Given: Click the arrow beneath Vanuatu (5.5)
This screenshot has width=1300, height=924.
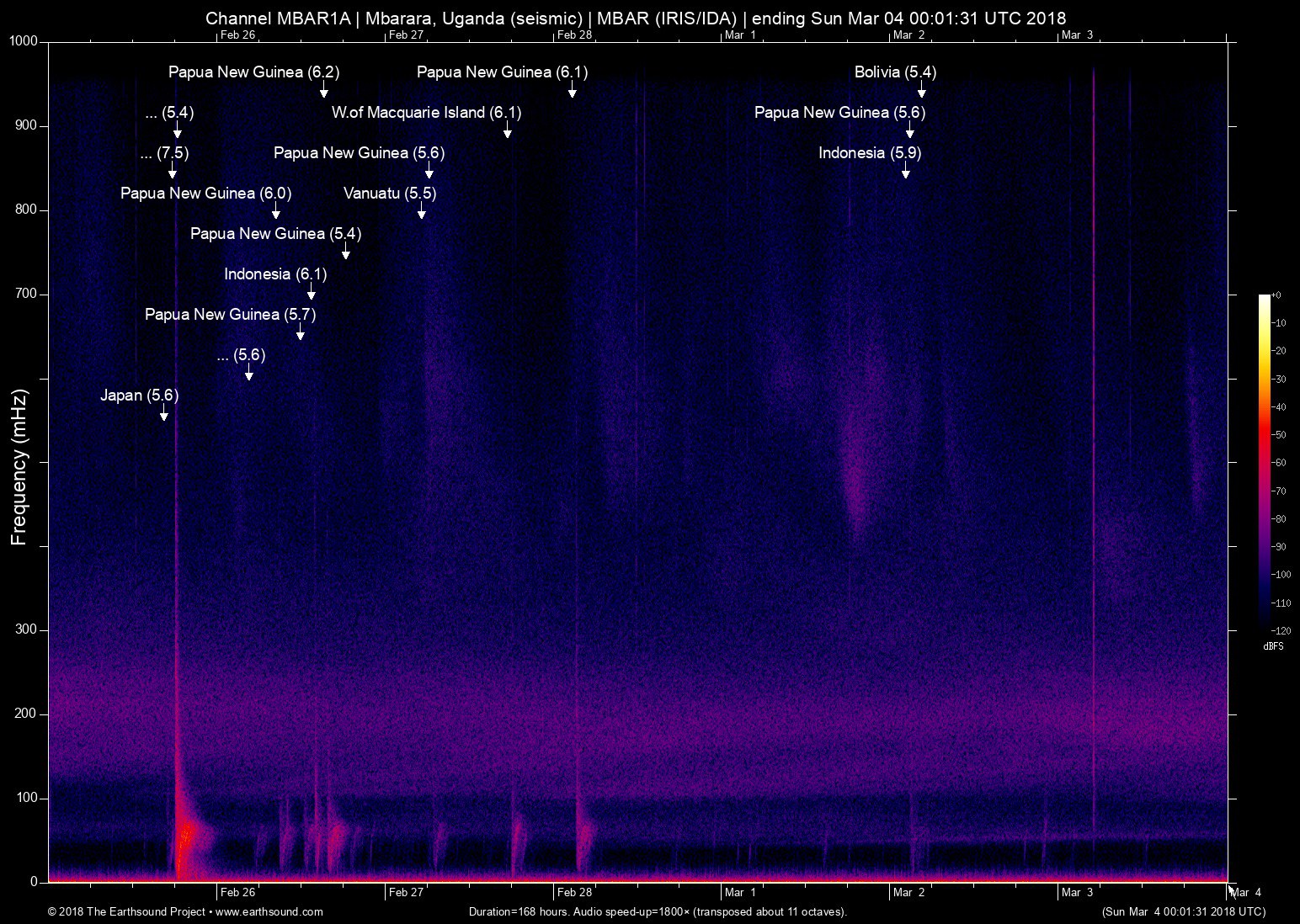Looking at the screenshot, I should pos(422,211).
